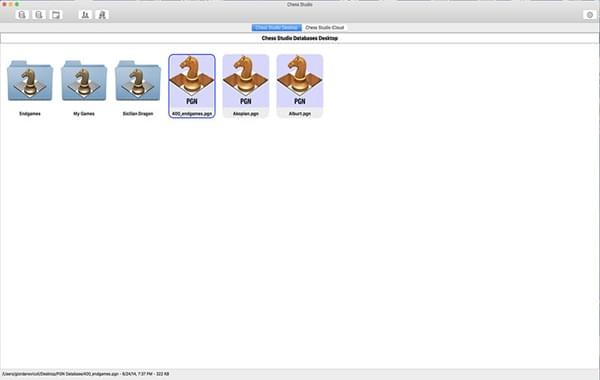
Task: Click the window-shaped toolbar icon
Action: tap(56, 15)
